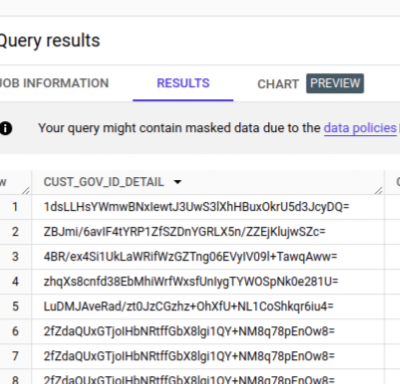Click the resize handle of the Row column

tap(26, 191)
